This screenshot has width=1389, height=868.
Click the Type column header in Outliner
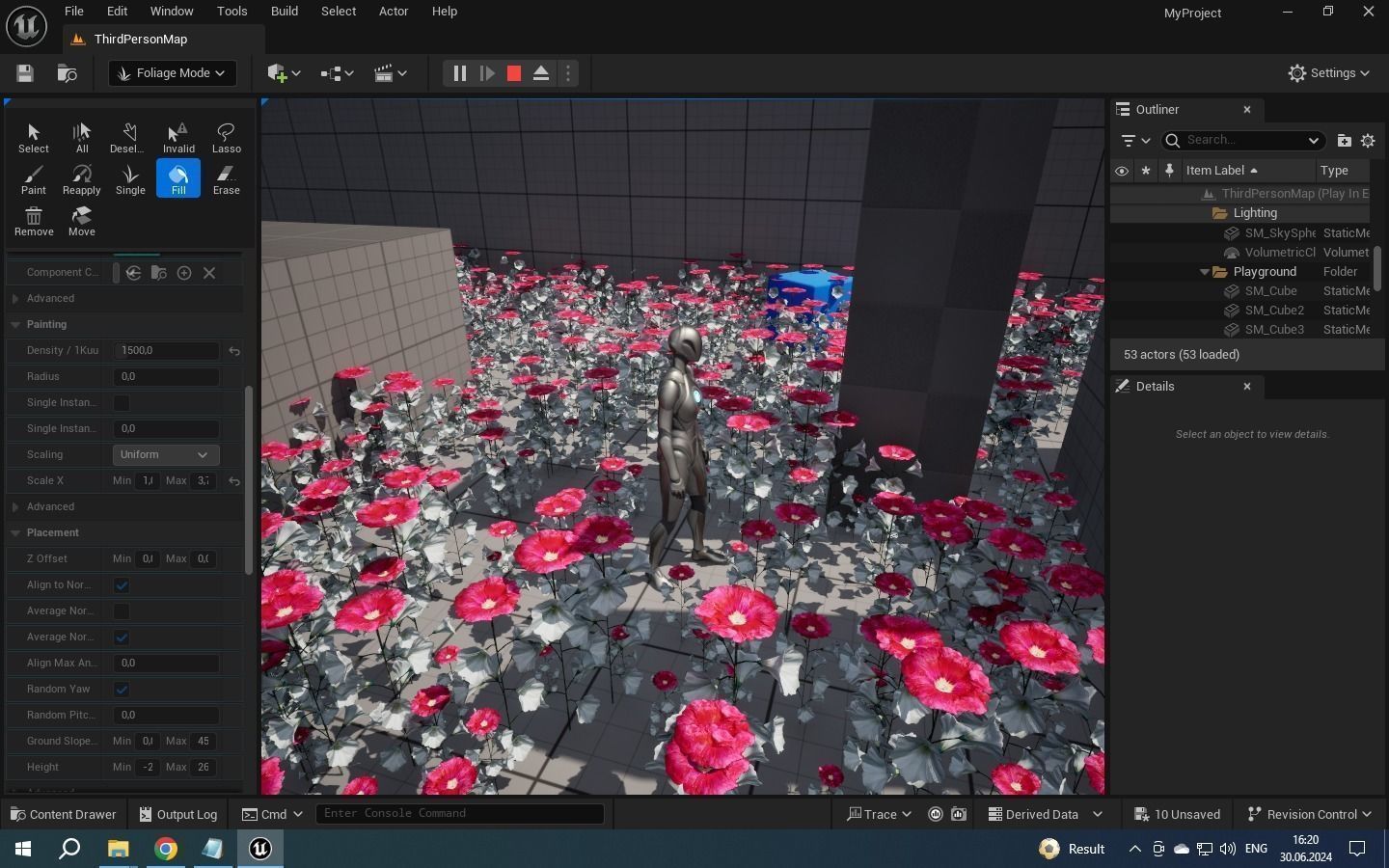[x=1343, y=171]
